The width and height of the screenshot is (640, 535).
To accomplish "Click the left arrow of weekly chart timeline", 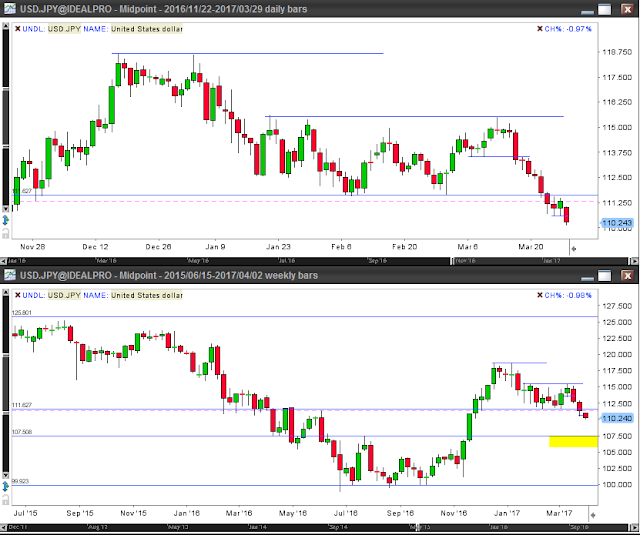I will [3, 527].
